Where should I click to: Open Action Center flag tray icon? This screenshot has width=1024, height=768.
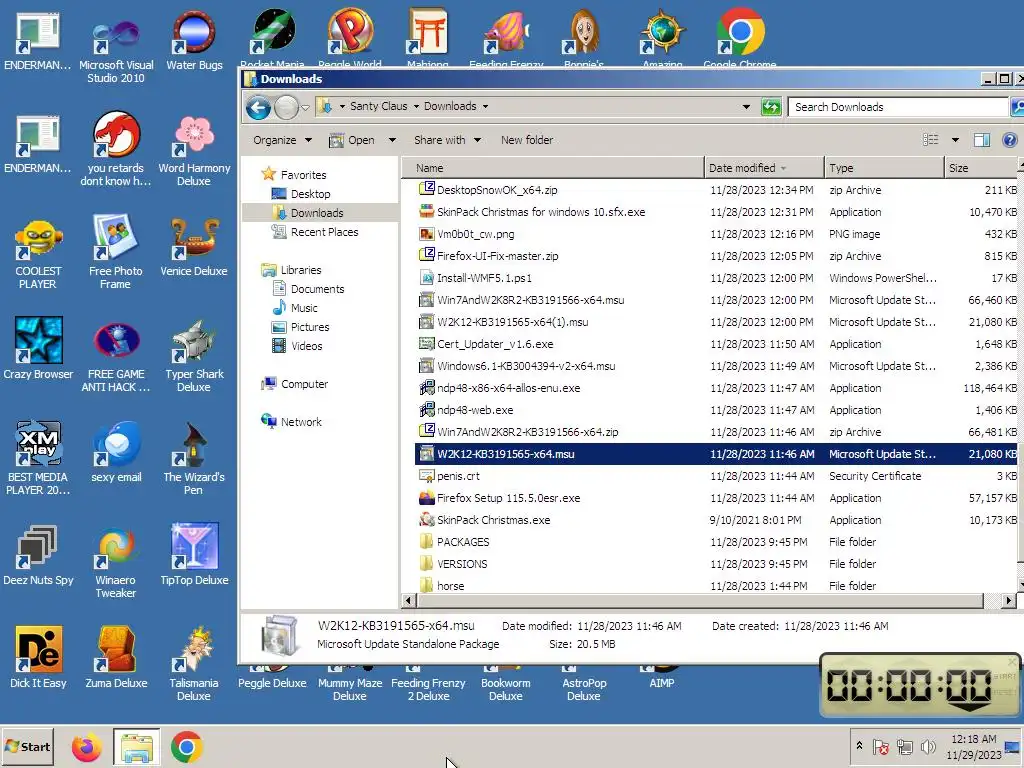coord(880,746)
